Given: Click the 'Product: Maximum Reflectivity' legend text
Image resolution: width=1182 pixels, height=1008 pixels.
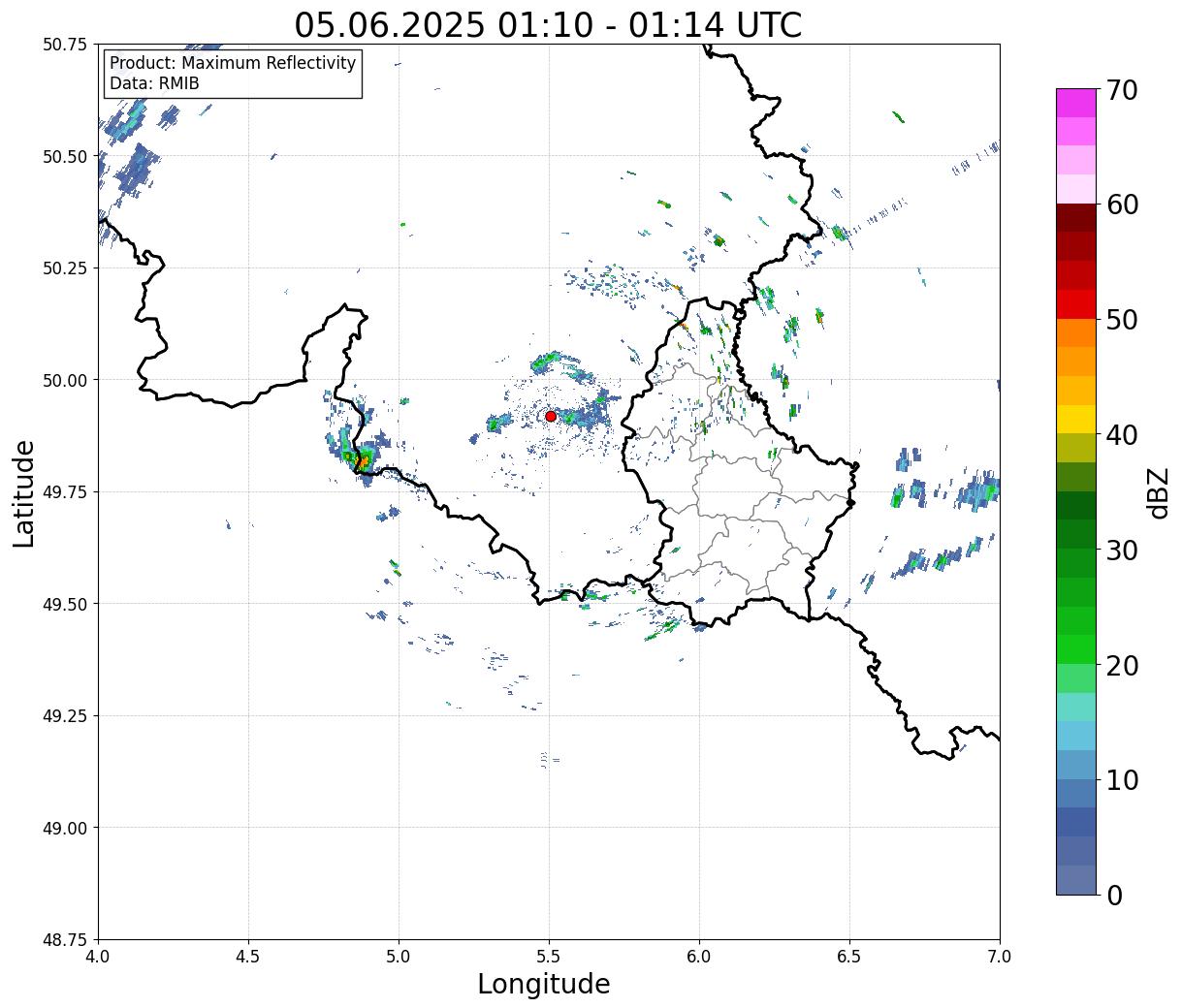Looking at the screenshot, I should 233,63.
